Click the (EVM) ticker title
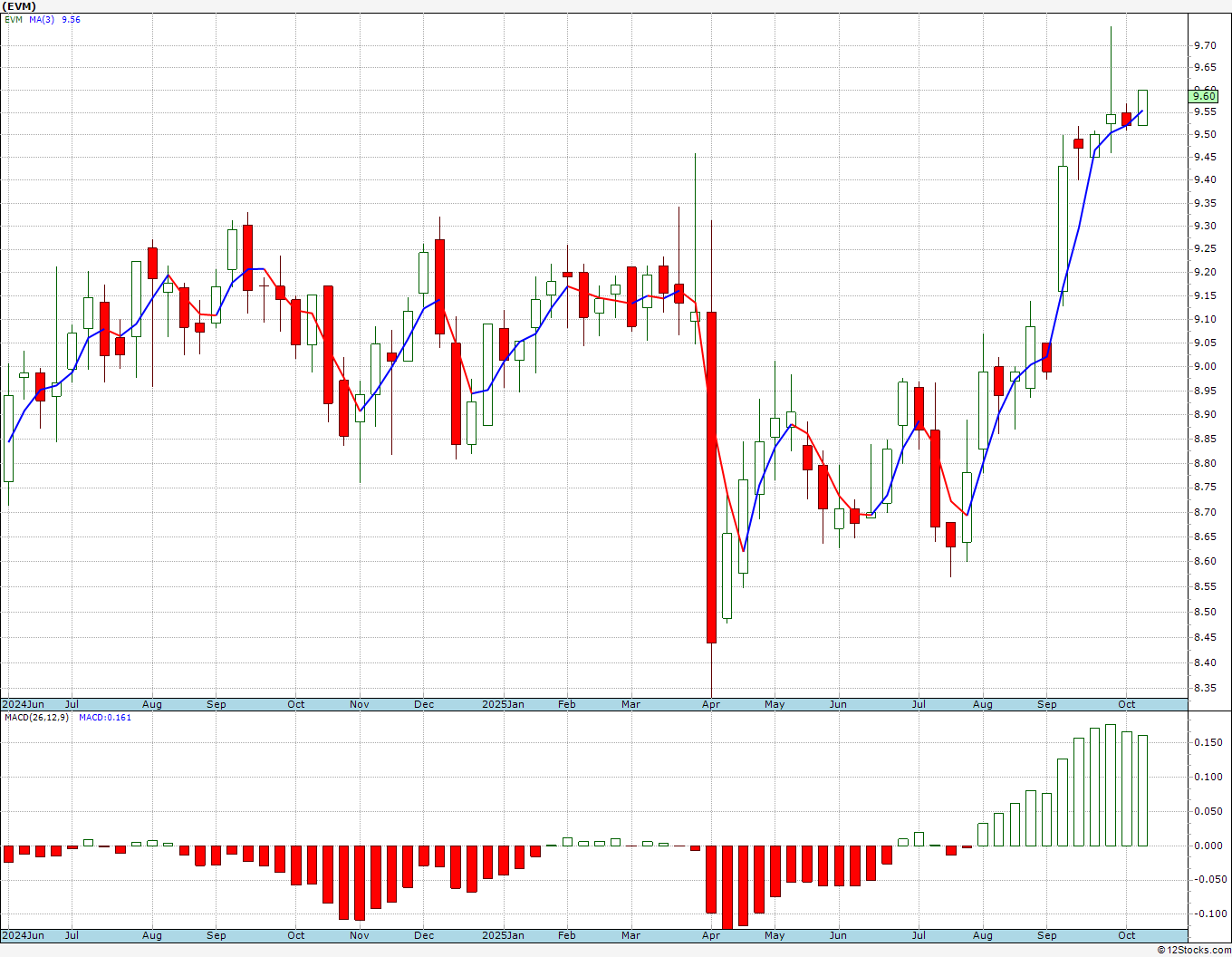 (20, 6)
